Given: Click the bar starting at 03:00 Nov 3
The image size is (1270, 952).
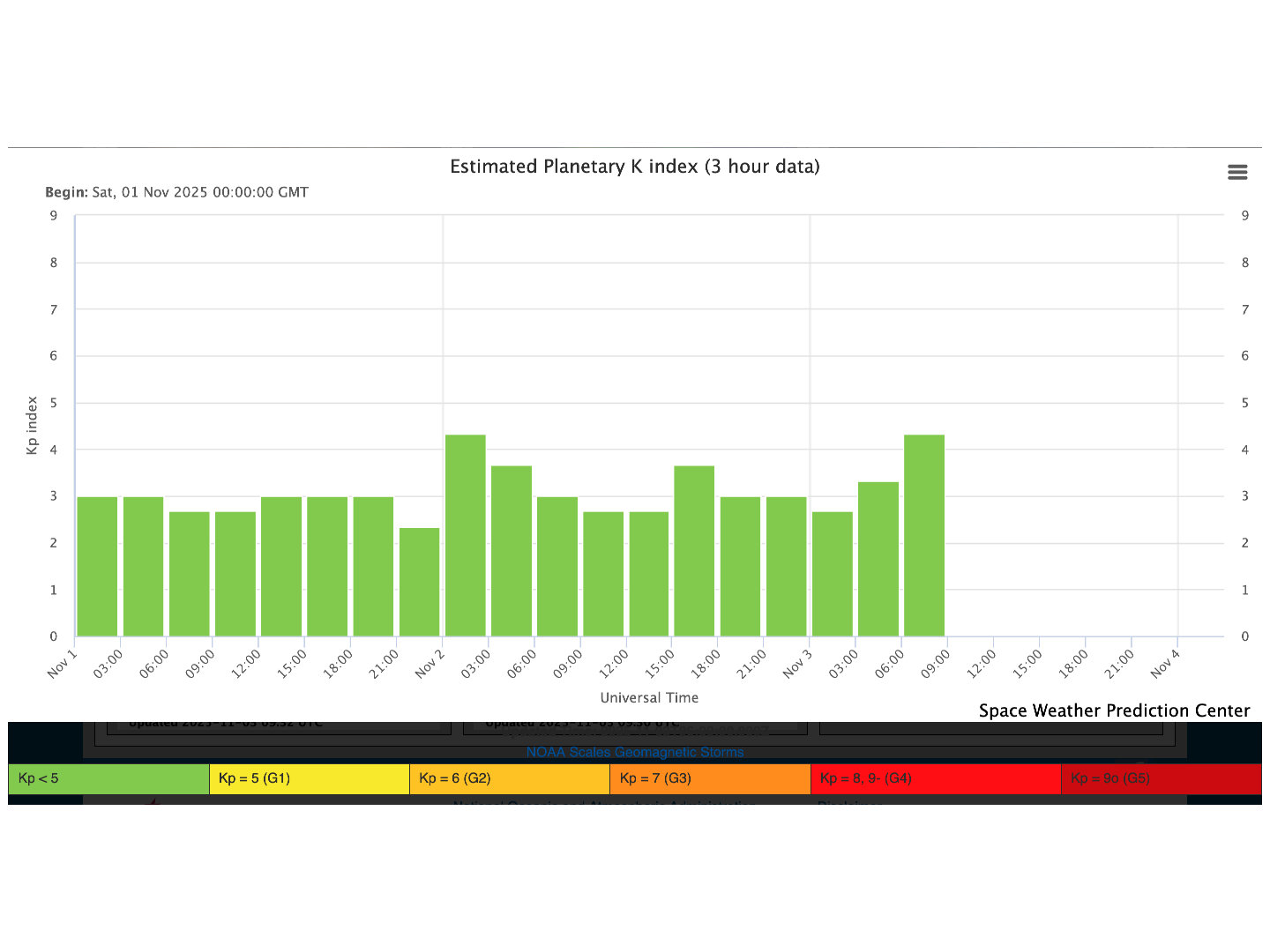Looking at the screenshot, I should click(x=878, y=559).
